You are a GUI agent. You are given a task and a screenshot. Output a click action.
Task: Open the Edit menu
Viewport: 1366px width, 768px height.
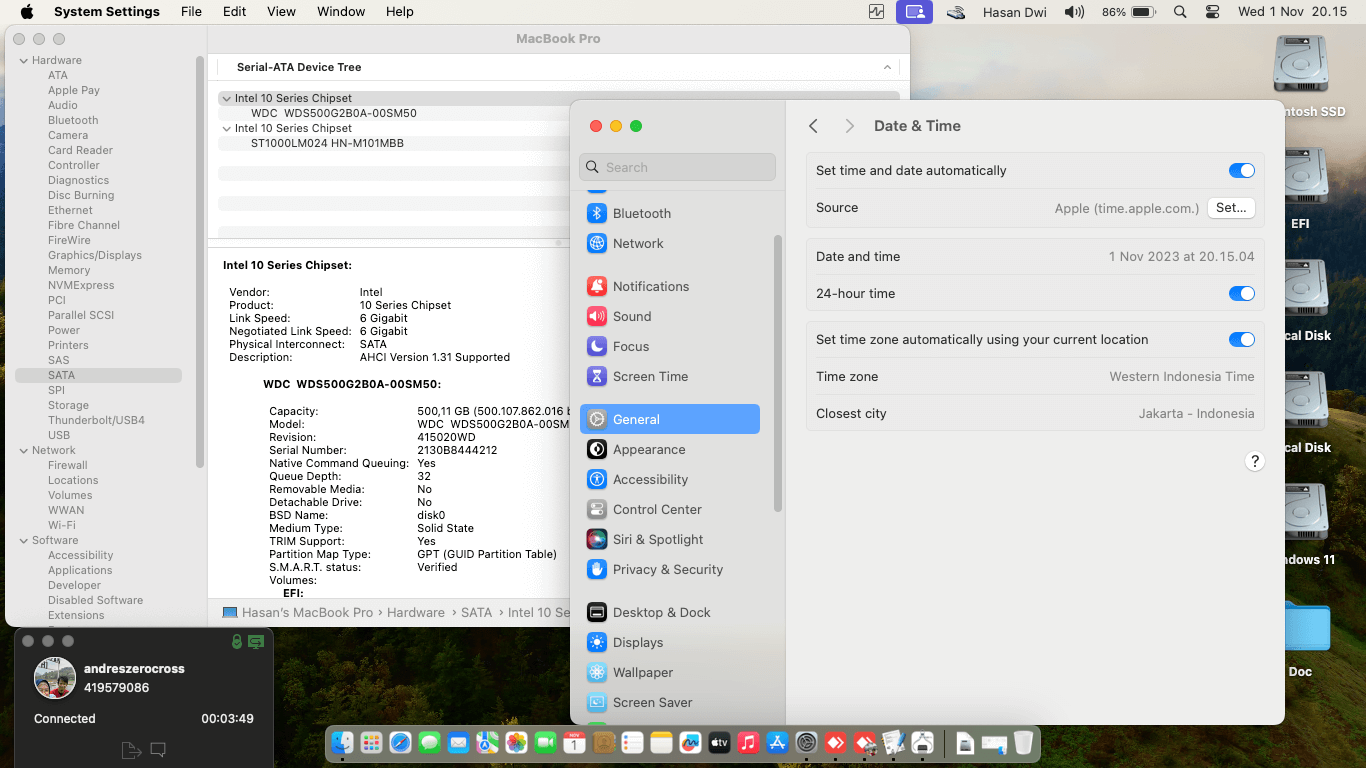point(234,12)
